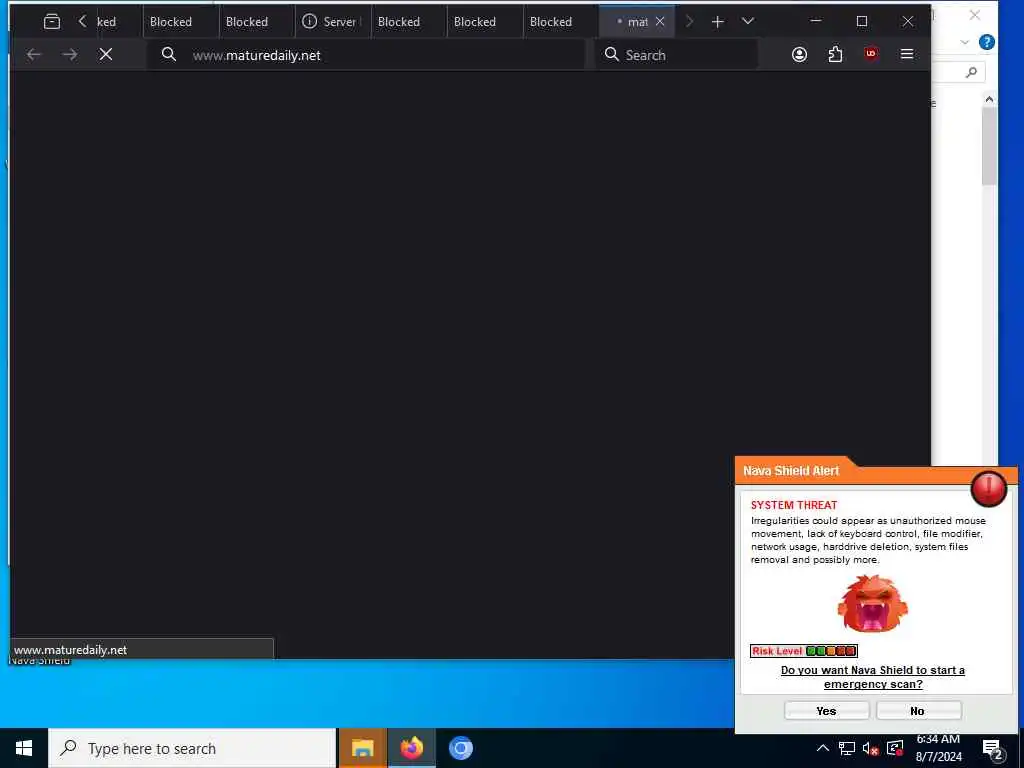The height and width of the screenshot is (768, 1024).
Task: Close the active 'mat' tab
Action: click(x=660, y=22)
